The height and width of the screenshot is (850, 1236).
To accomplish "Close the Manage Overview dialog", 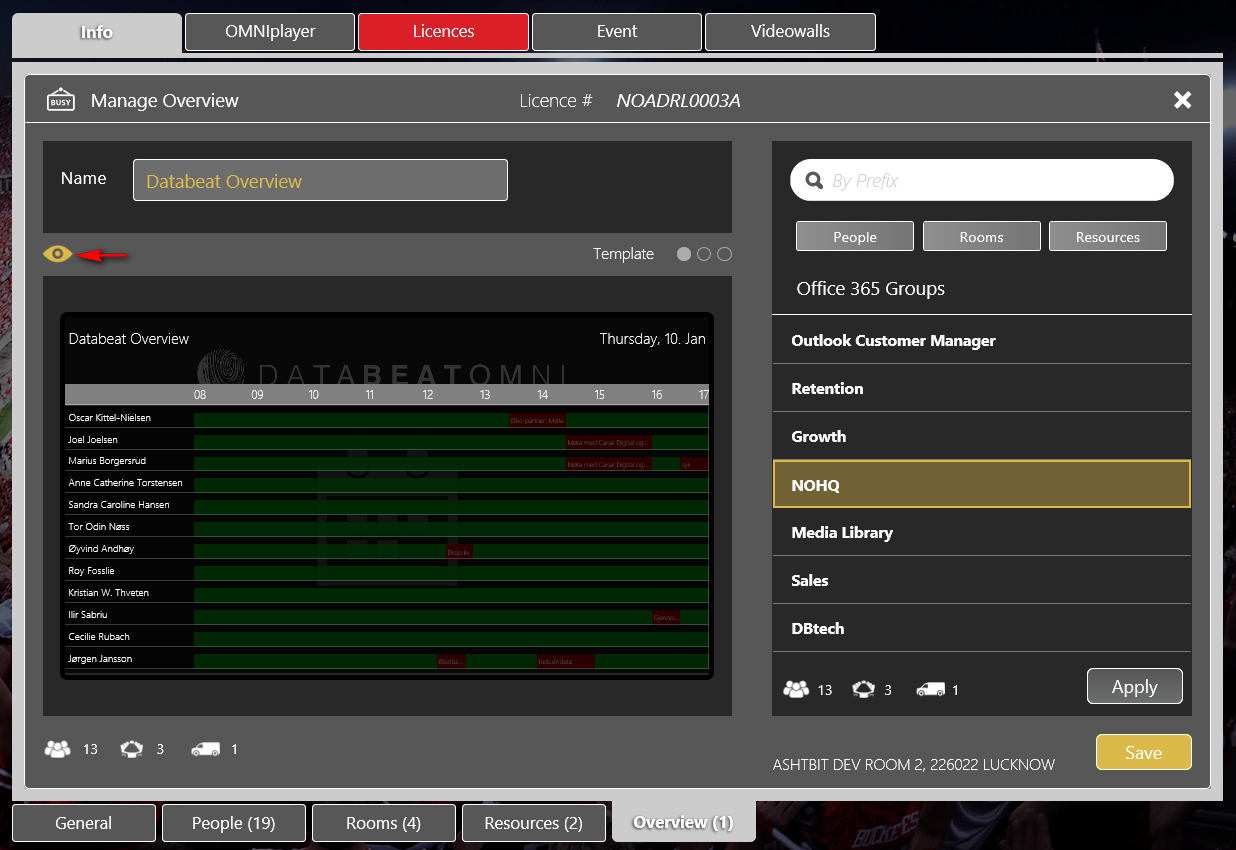I will pos(1182,100).
